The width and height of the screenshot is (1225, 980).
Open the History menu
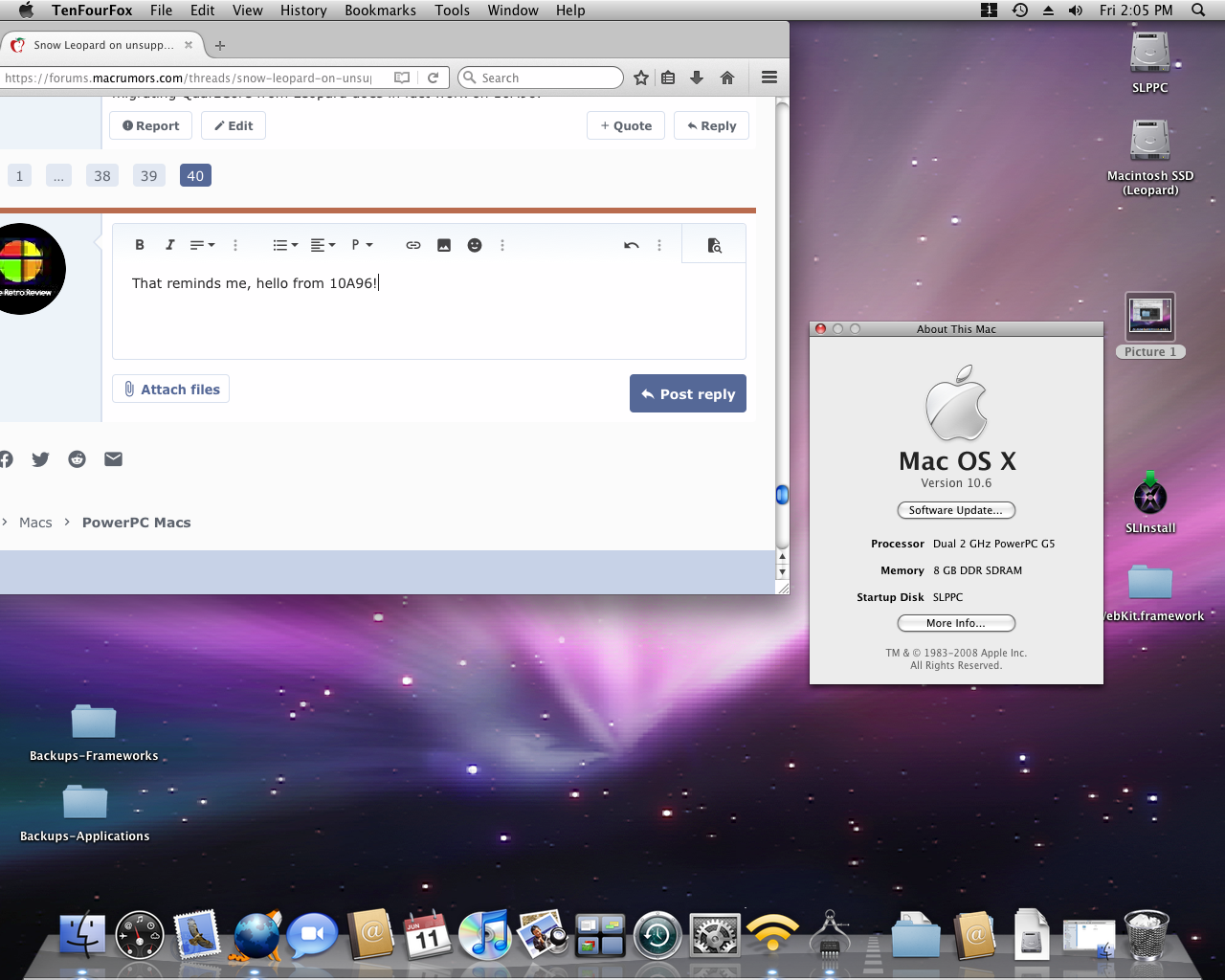tap(303, 10)
